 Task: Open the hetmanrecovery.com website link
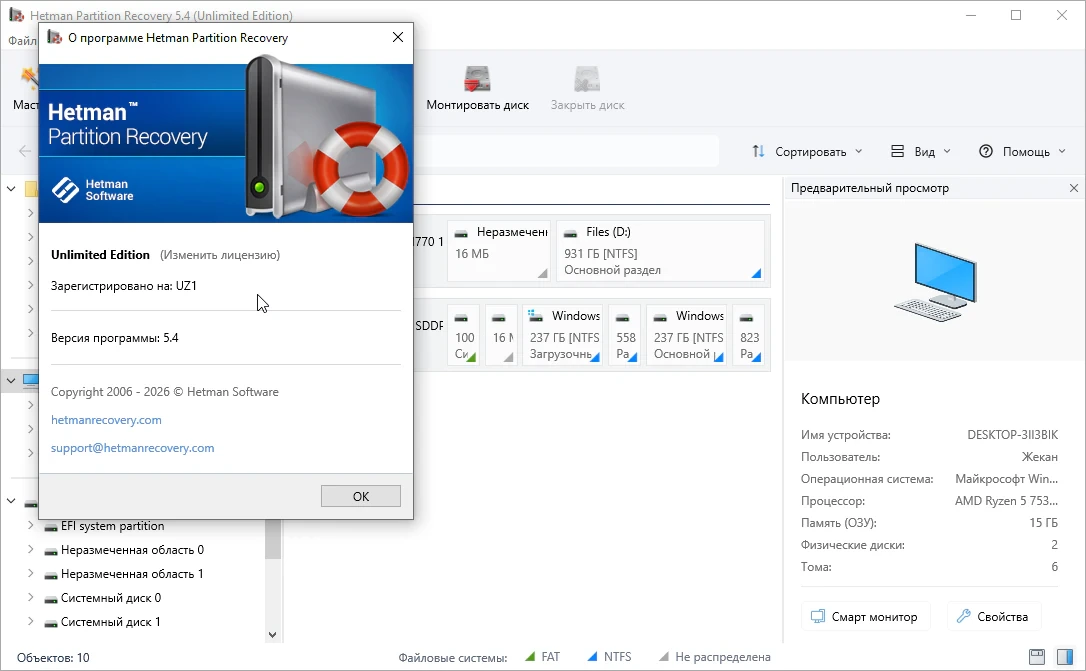pyautogui.click(x=106, y=420)
